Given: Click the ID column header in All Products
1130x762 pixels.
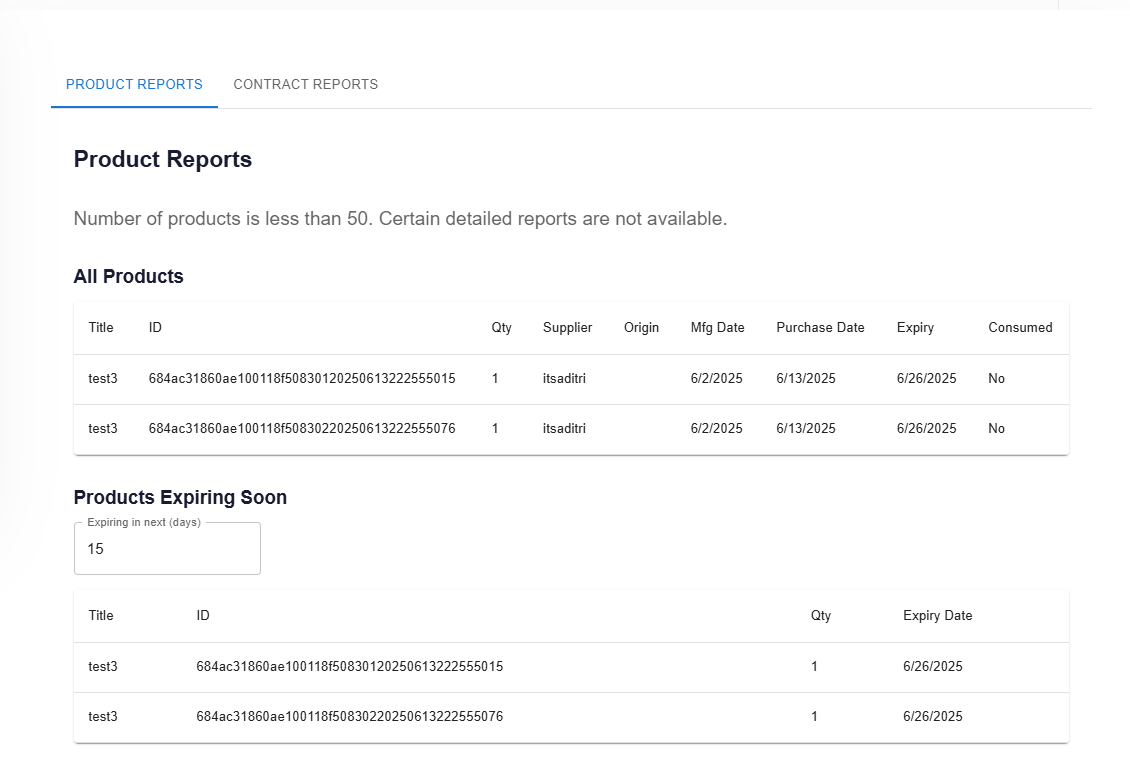Looking at the screenshot, I should 155,327.
